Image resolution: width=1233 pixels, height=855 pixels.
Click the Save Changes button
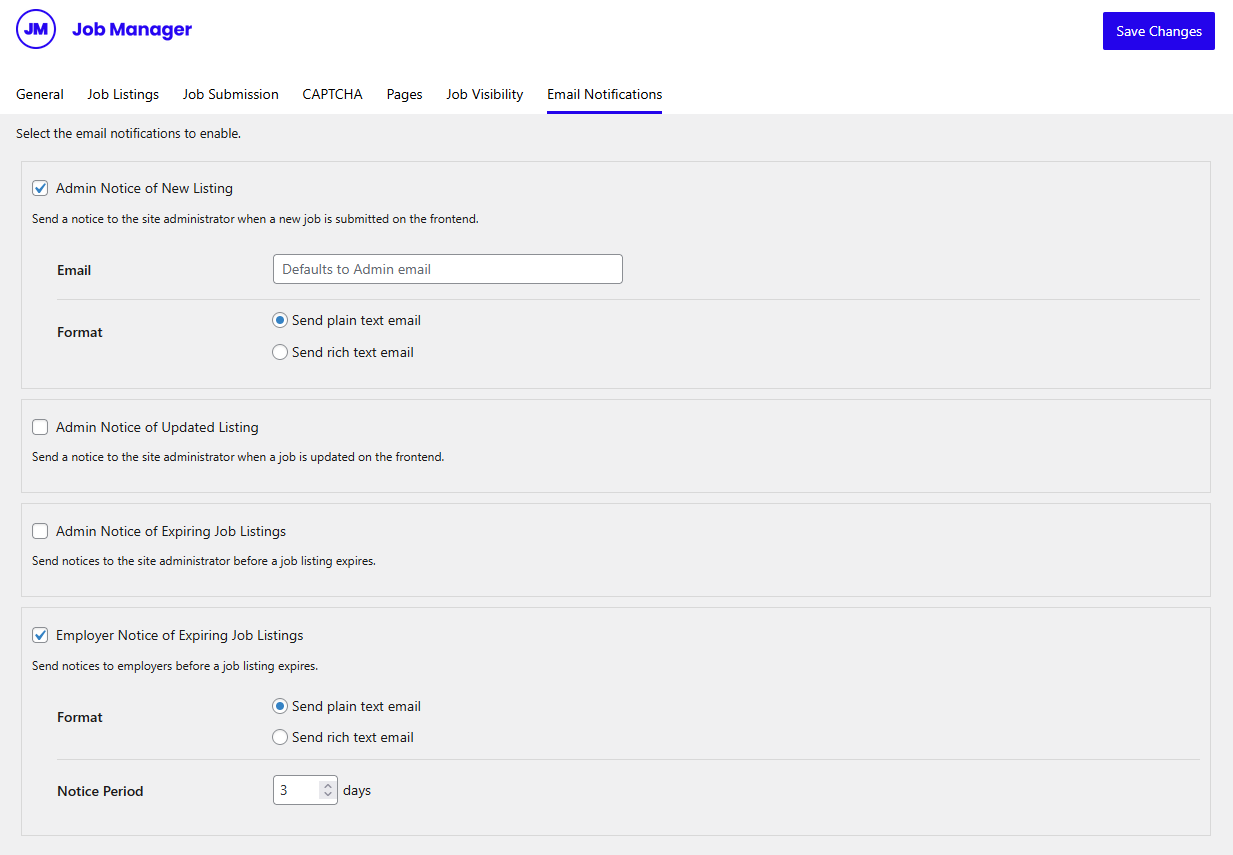(x=1158, y=31)
